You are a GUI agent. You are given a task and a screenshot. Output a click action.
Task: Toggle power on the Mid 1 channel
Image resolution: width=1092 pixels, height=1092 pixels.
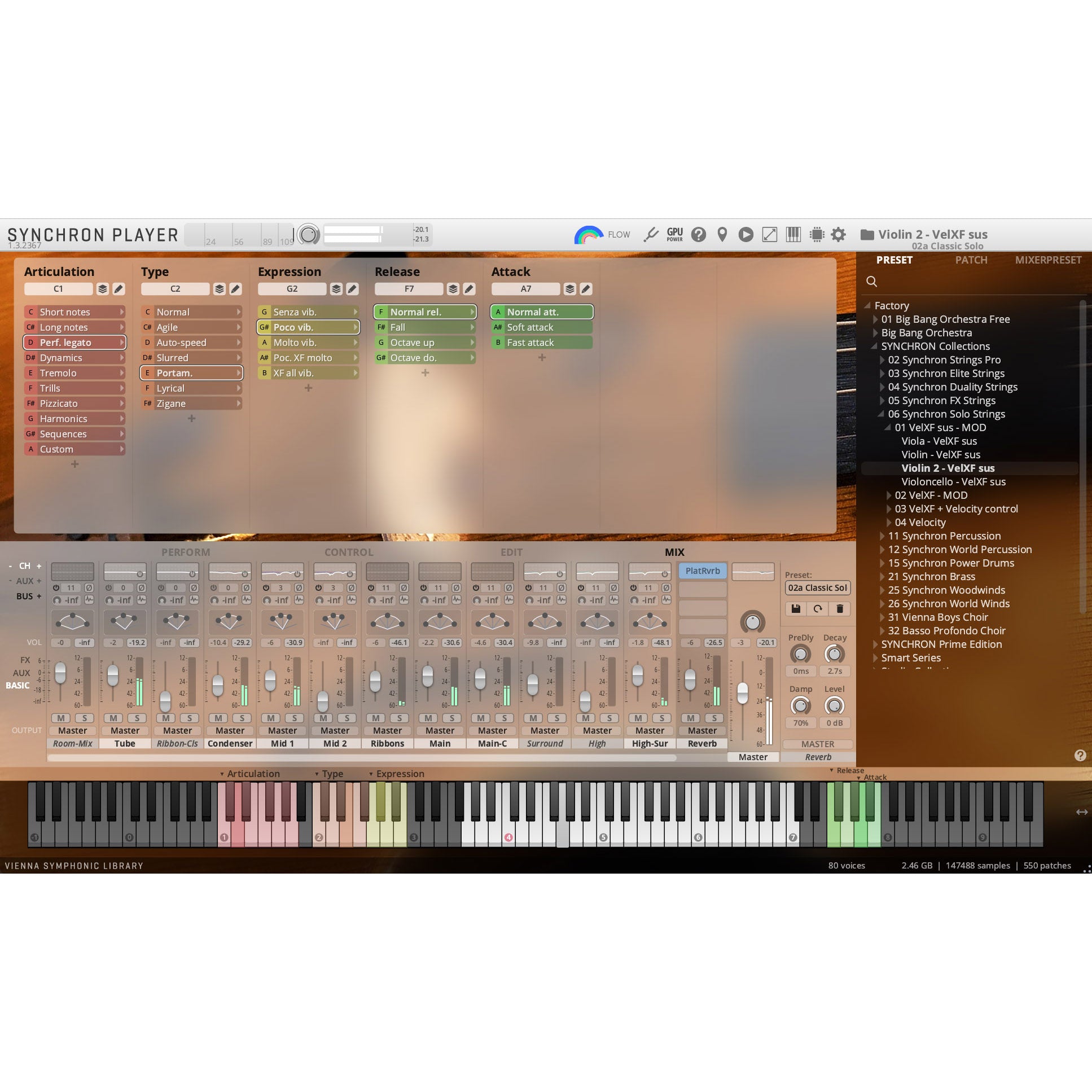coord(266,588)
